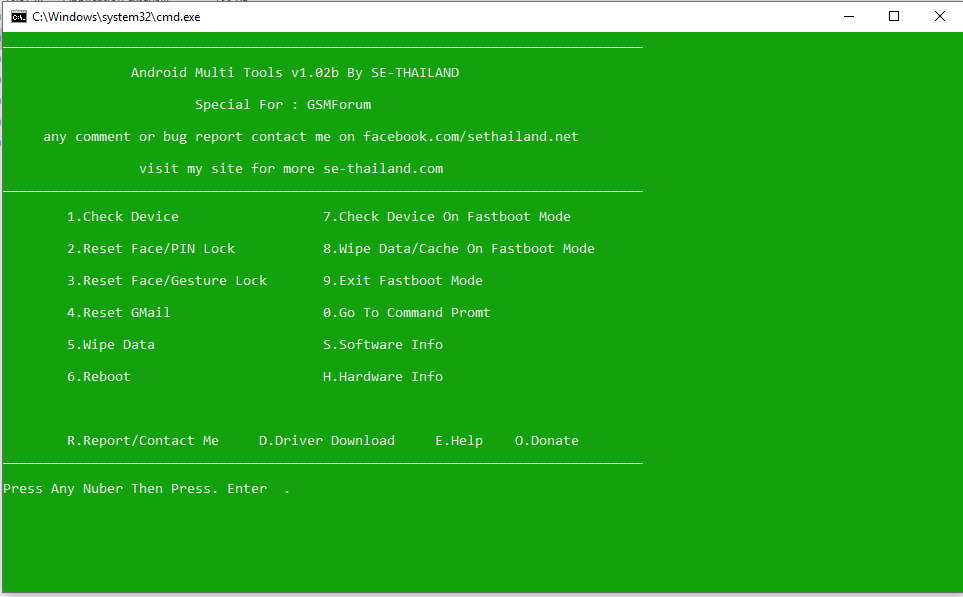Viewport: 963px width, 597px height.
Task: Click the facebook.com/sethailand.net contact line
Action: 311,137
